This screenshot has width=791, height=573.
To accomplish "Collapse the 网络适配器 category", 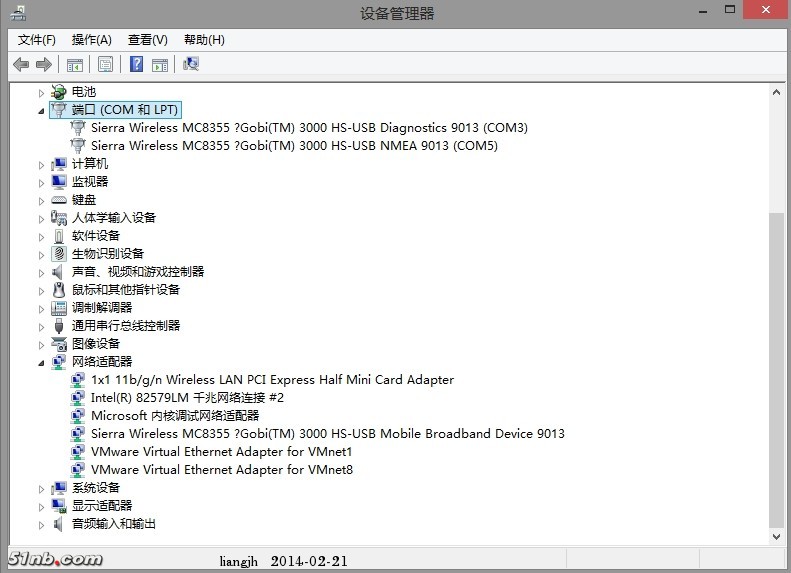I will click(x=42, y=362).
